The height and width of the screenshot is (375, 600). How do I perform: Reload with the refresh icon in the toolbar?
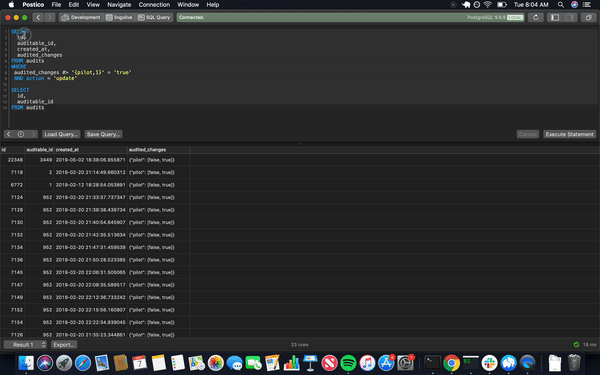coord(535,17)
